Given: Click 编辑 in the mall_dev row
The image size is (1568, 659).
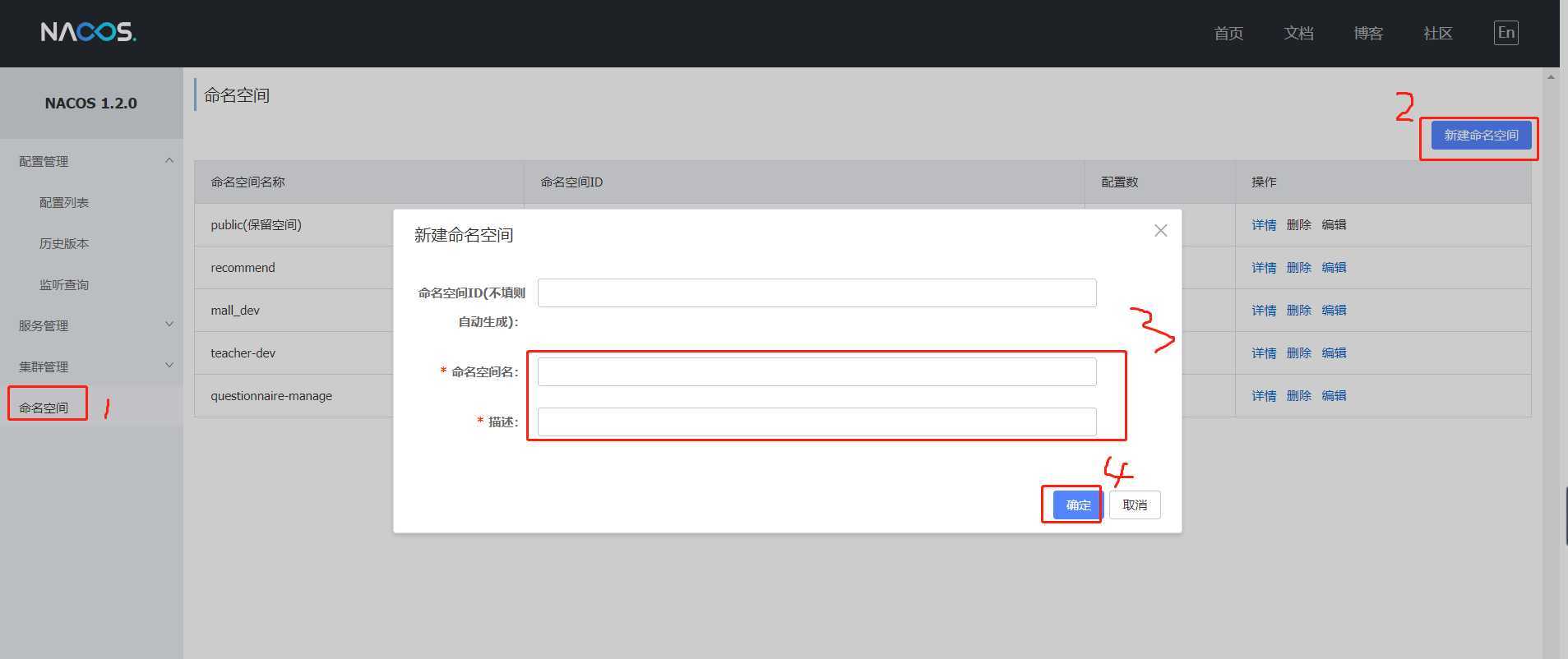Looking at the screenshot, I should point(1334,311).
